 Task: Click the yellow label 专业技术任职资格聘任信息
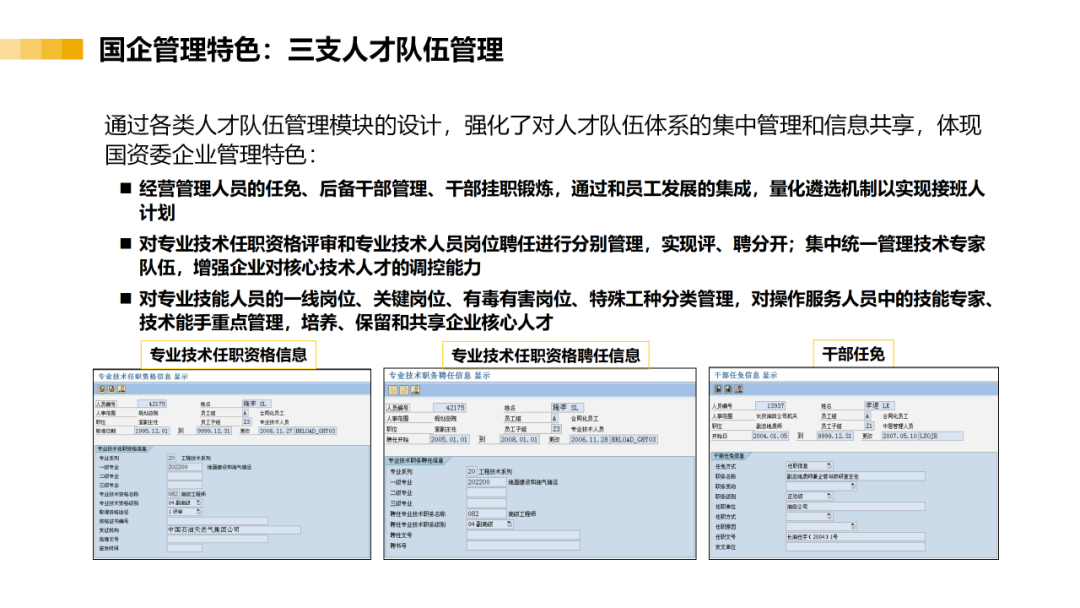tap(545, 355)
